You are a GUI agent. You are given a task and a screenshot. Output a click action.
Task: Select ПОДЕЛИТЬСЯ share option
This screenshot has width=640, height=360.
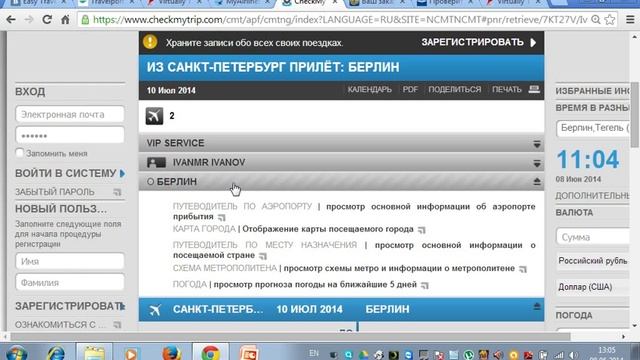coord(455,89)
